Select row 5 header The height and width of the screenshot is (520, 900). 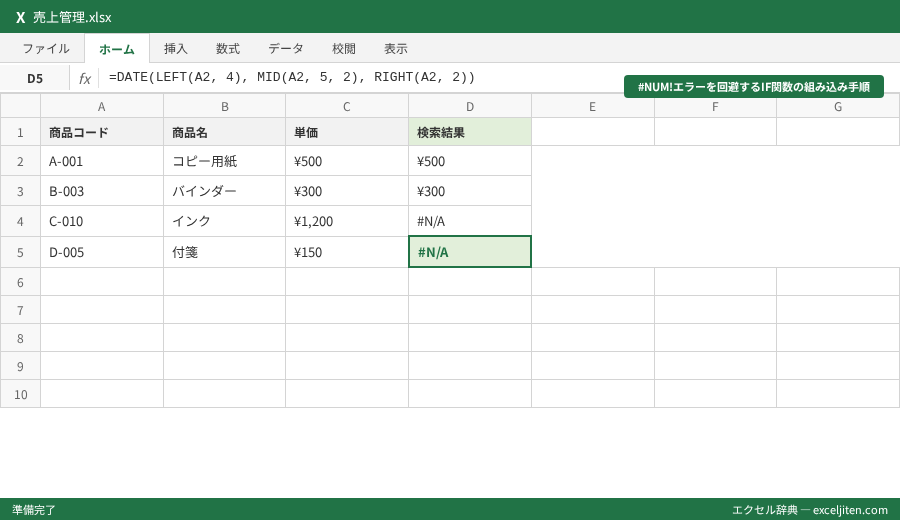tap(20, 252)
